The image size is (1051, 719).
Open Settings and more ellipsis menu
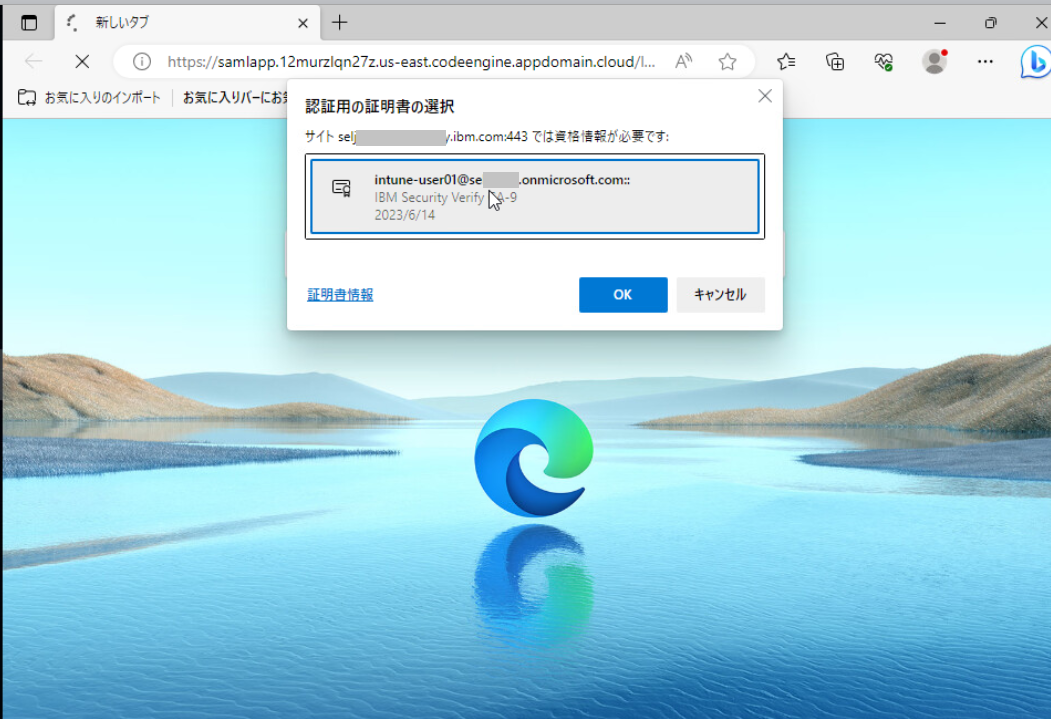tap(985, 62)
